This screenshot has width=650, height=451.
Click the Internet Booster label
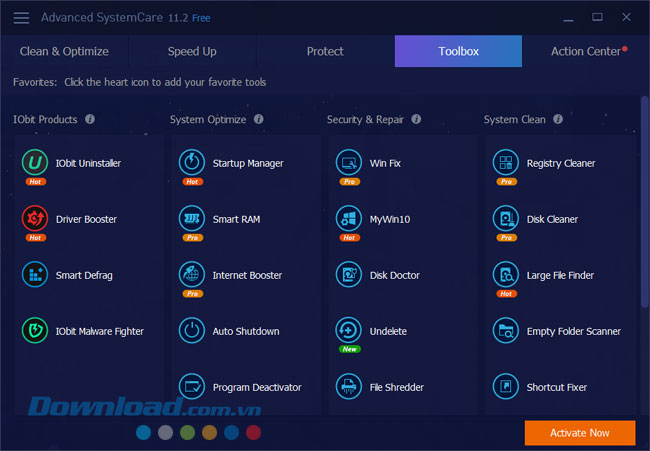coord(247,275)
